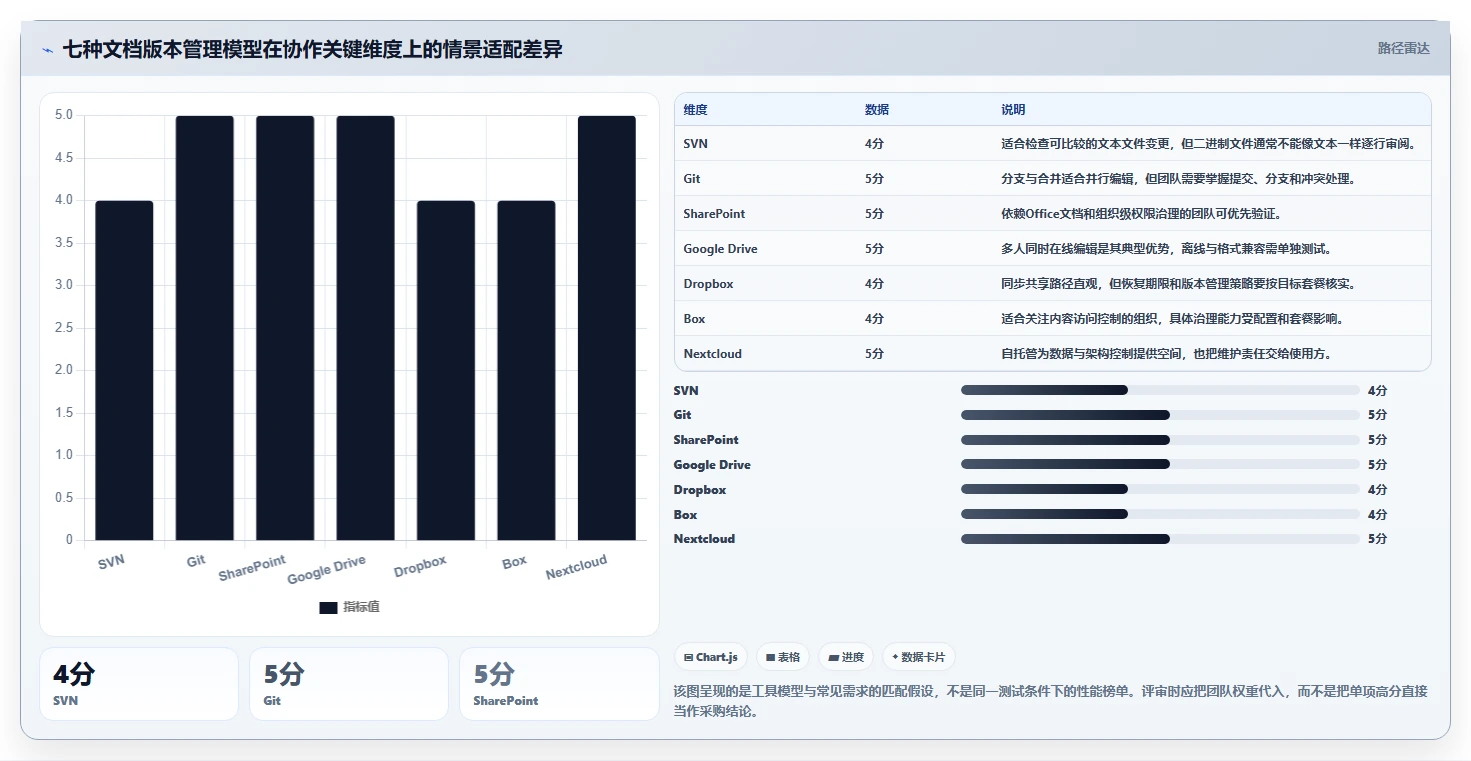
Task: Click the SVN bar in chart
Action: pyautogui.click(x=124, y=371)
